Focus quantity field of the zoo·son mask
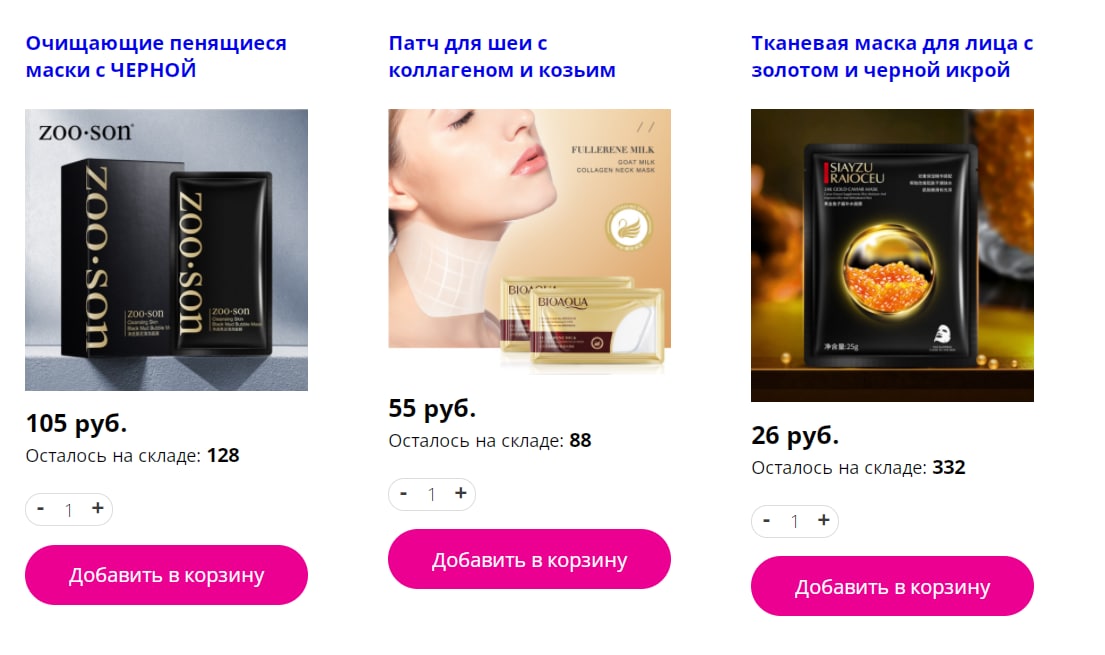 69,509
